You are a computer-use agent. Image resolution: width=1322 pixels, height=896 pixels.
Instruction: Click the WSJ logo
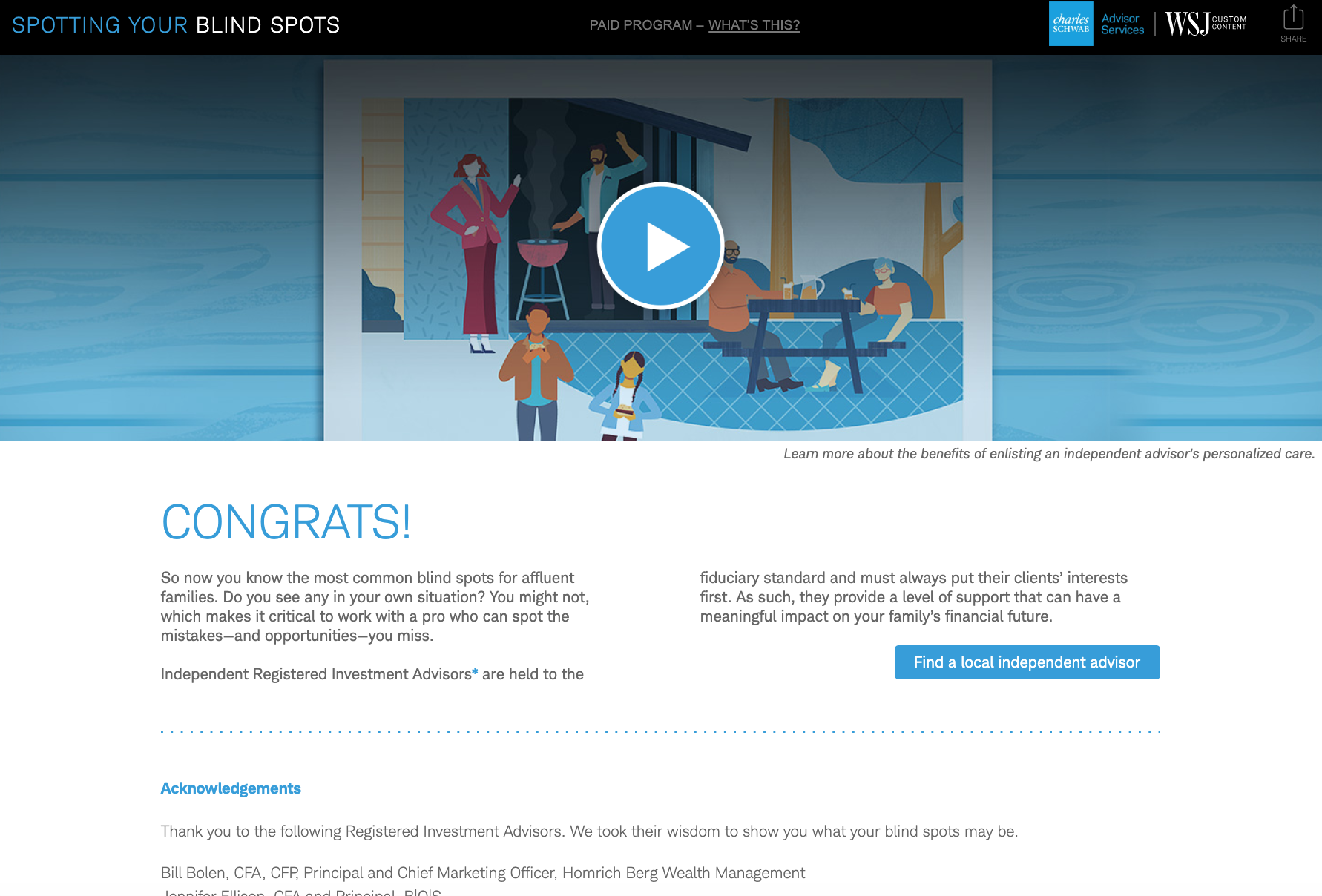[x=1186, y=24]
